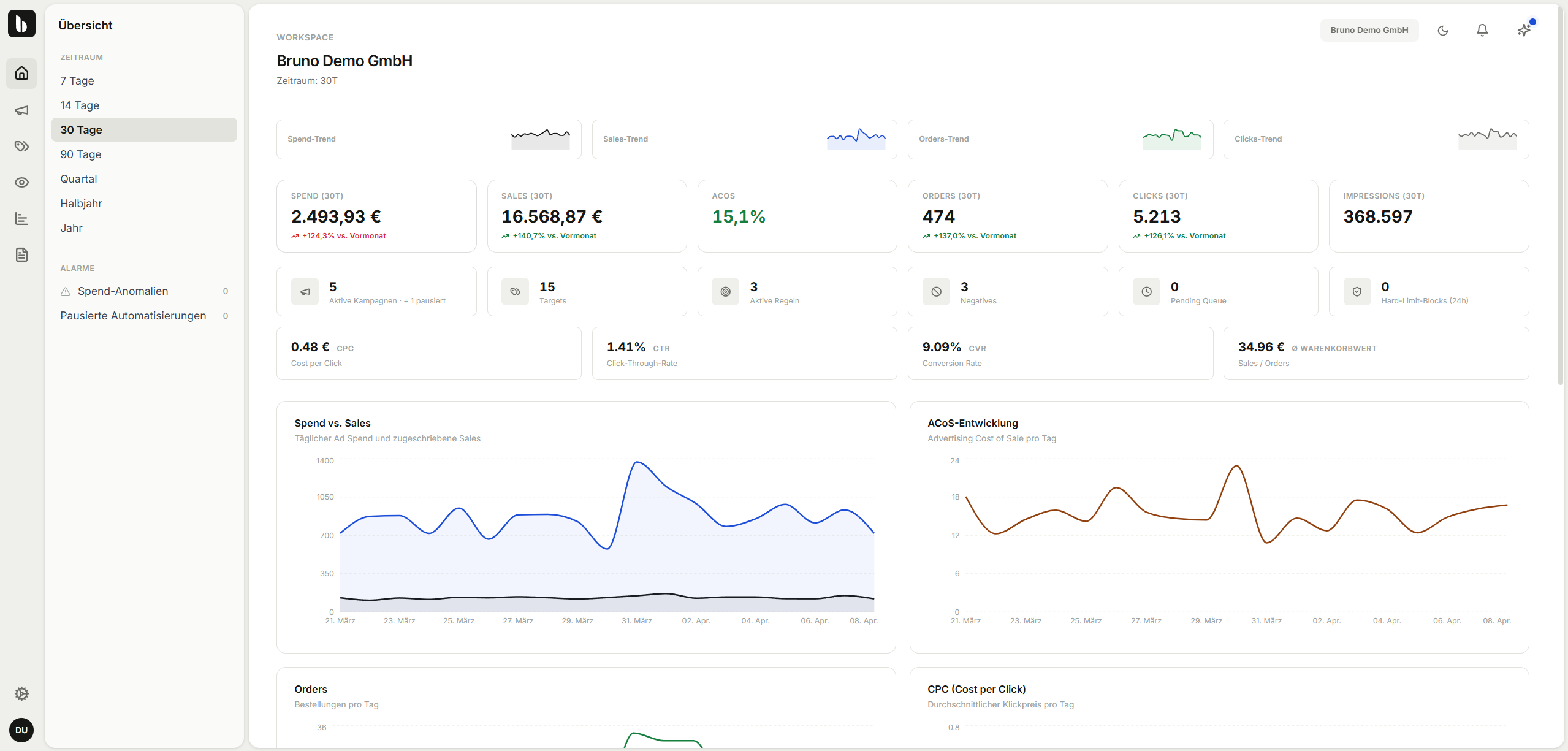Switch to Quartal period
Screen dimensions: 1568x751
click(x=78, y=179)
